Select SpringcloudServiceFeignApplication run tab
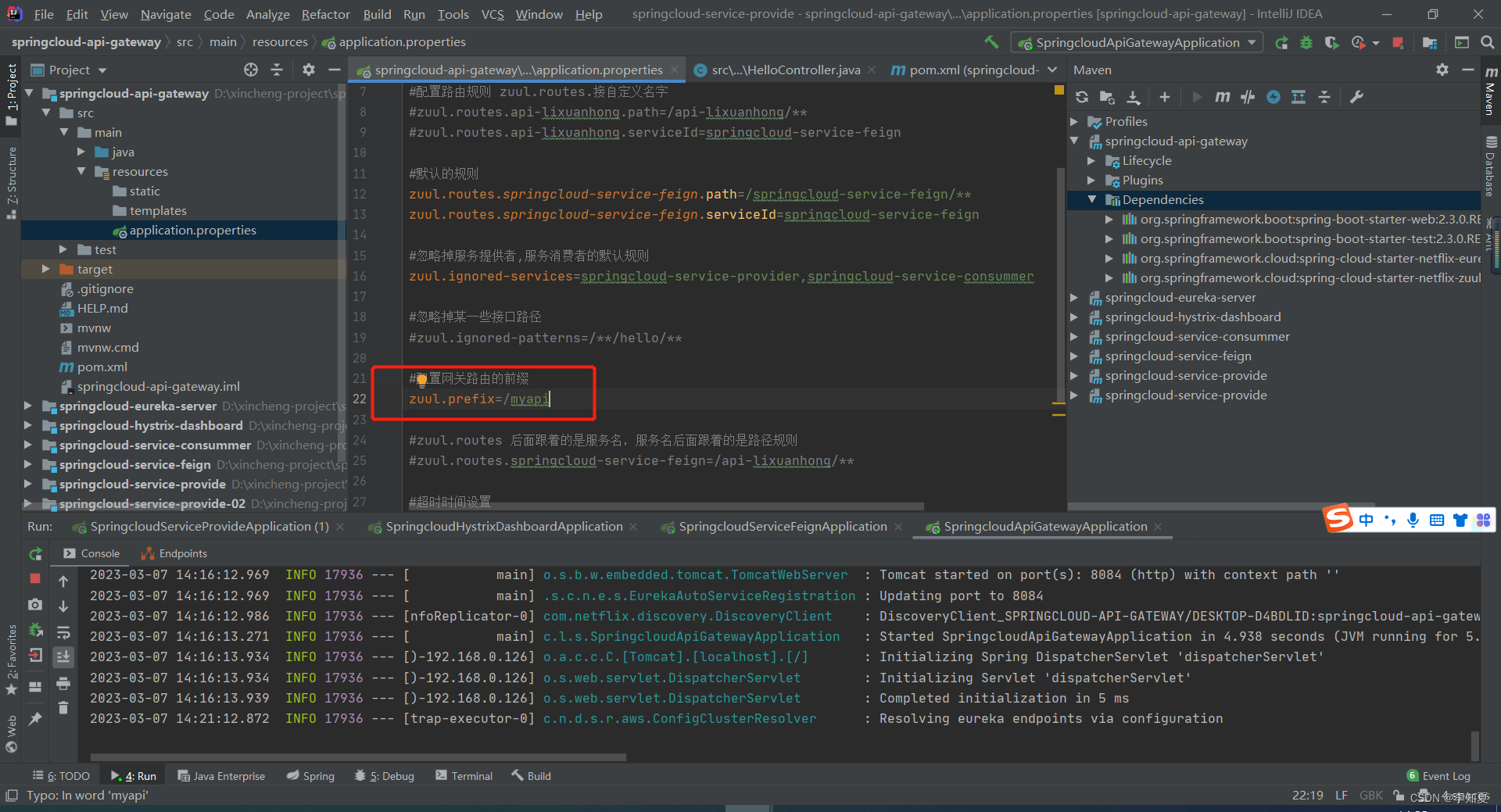The height and width of the screenshot is (812, 1501). click(x=782, y=527)
